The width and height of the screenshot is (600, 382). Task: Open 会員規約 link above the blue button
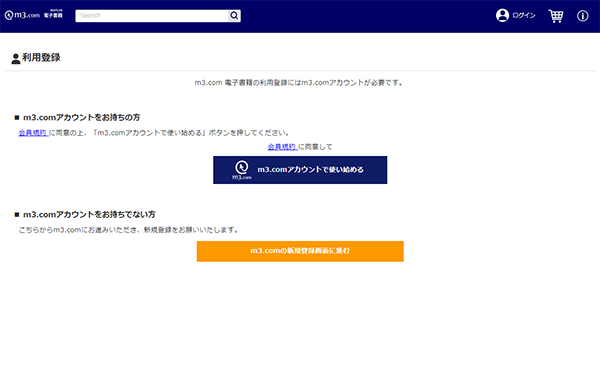(282, 147)
